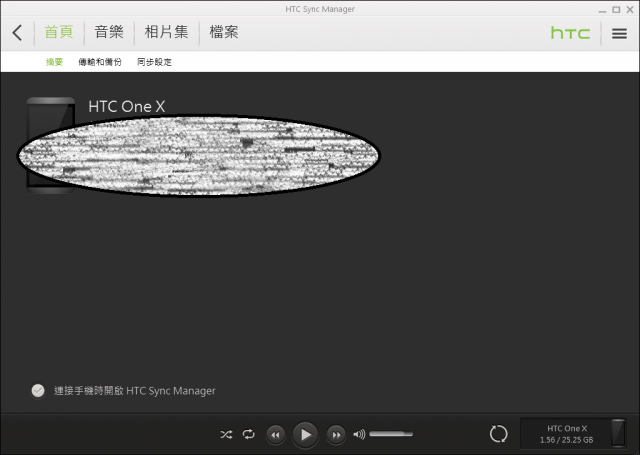Maximize the HTC Sync Manager window

(616, 9)
